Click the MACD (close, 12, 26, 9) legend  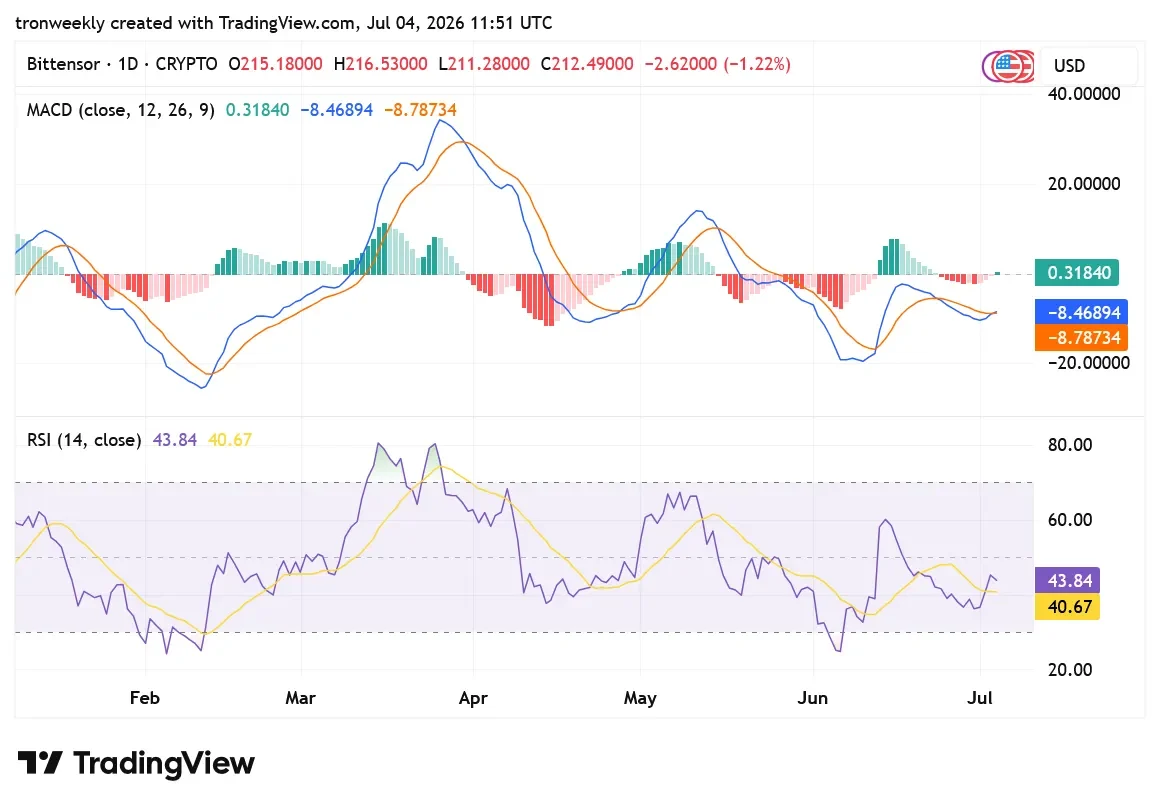[121, 110]
